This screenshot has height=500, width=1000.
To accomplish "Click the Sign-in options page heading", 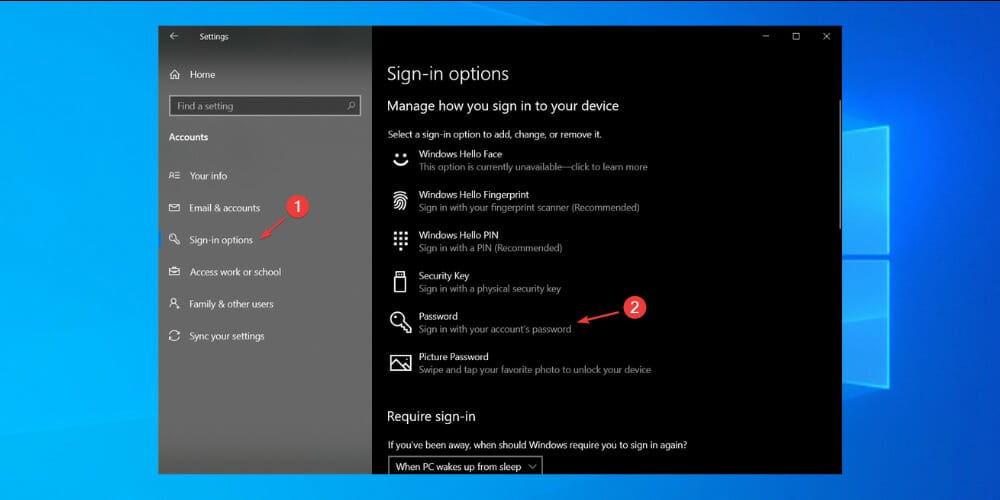I will [x=448, y=74].
